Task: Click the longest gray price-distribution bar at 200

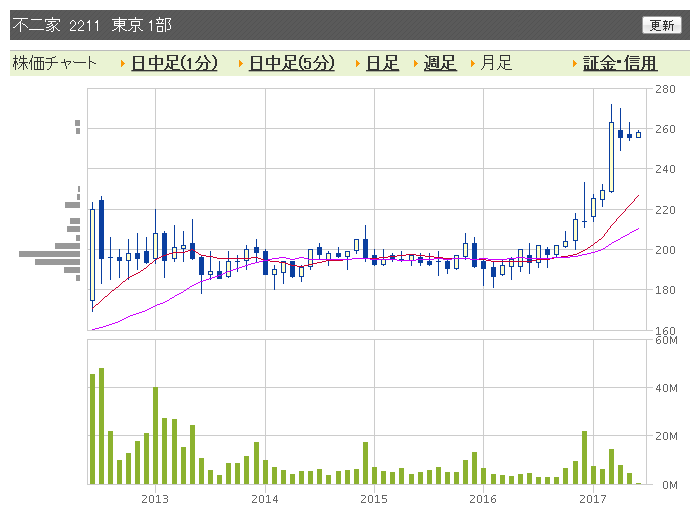Action: pyautogui.click(x=49, y=254)
